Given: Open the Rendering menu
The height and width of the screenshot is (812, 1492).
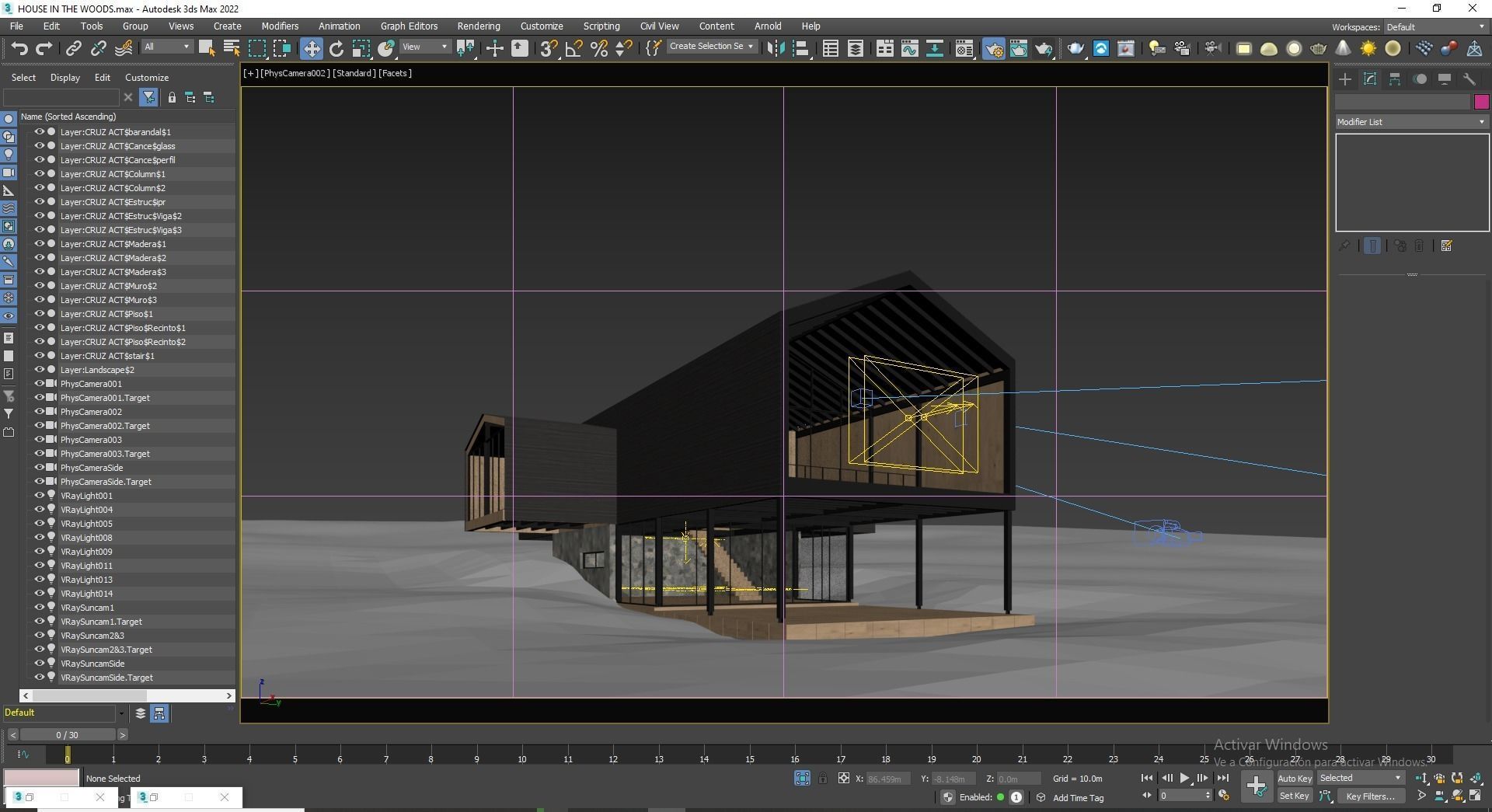Looking at the screenshot, I should point(479,26).
